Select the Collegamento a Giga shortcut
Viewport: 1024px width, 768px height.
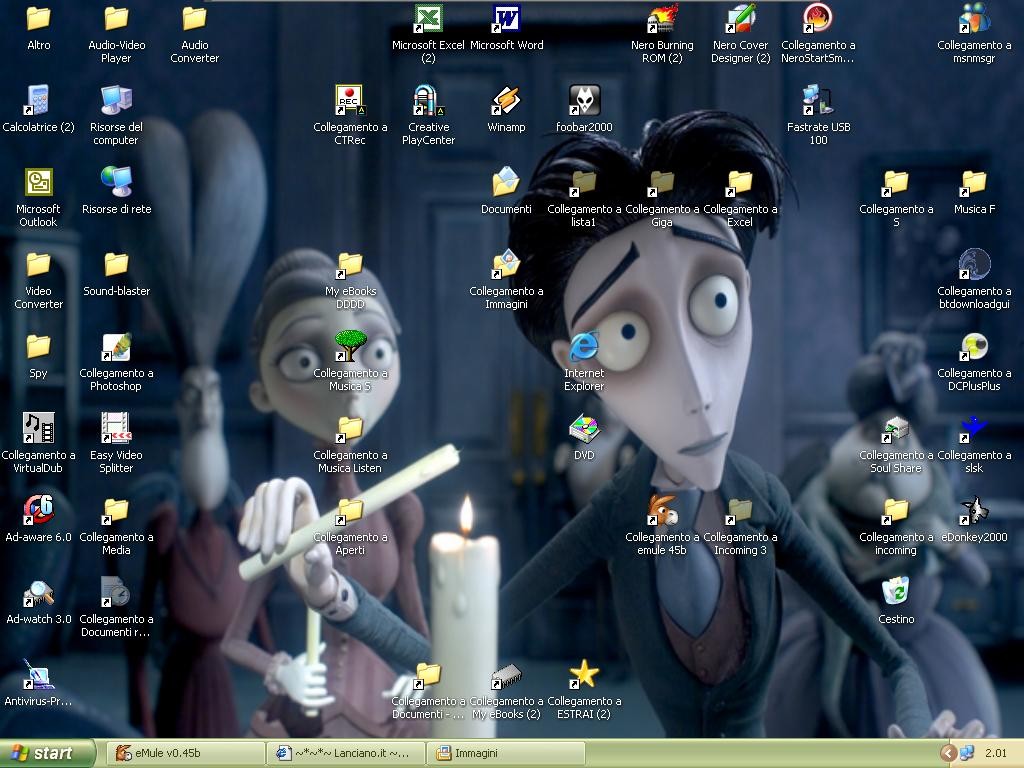pos(662,183)
